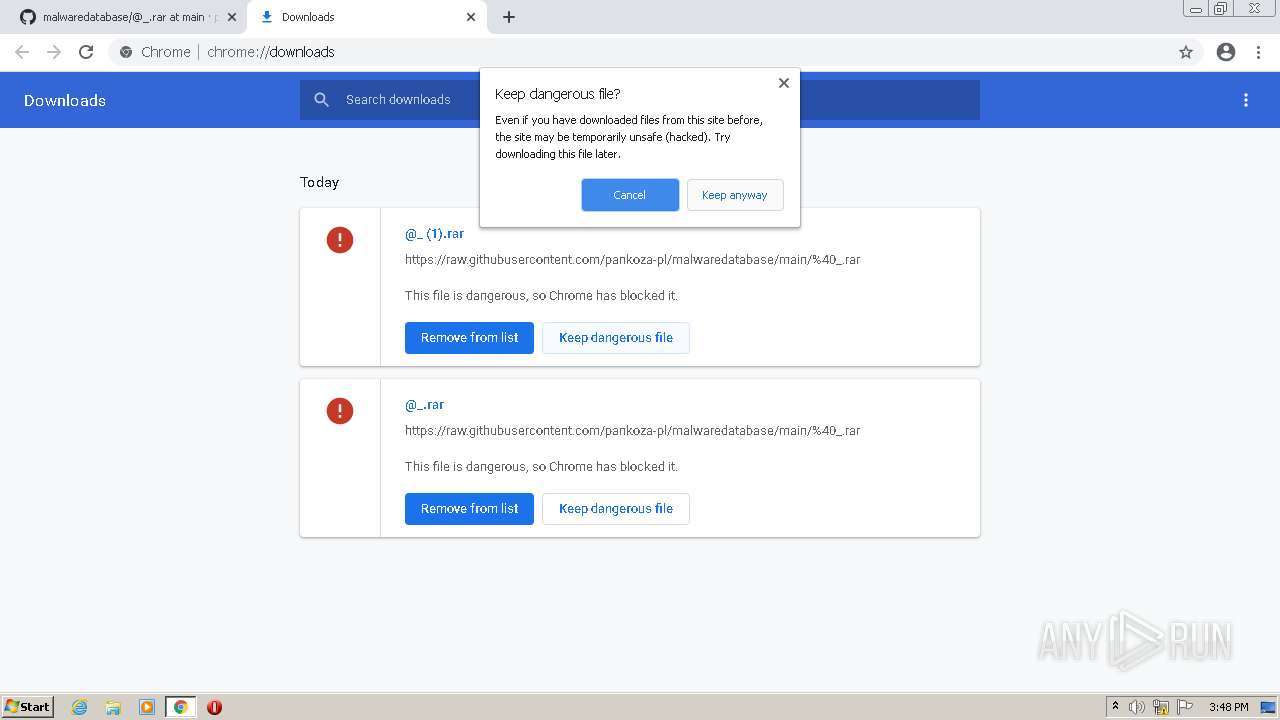Click the 3:48 PM taskbar clock
The width and height of the screenshot is (1280, 720).
pyautogui.click(x=1228, y=707)
